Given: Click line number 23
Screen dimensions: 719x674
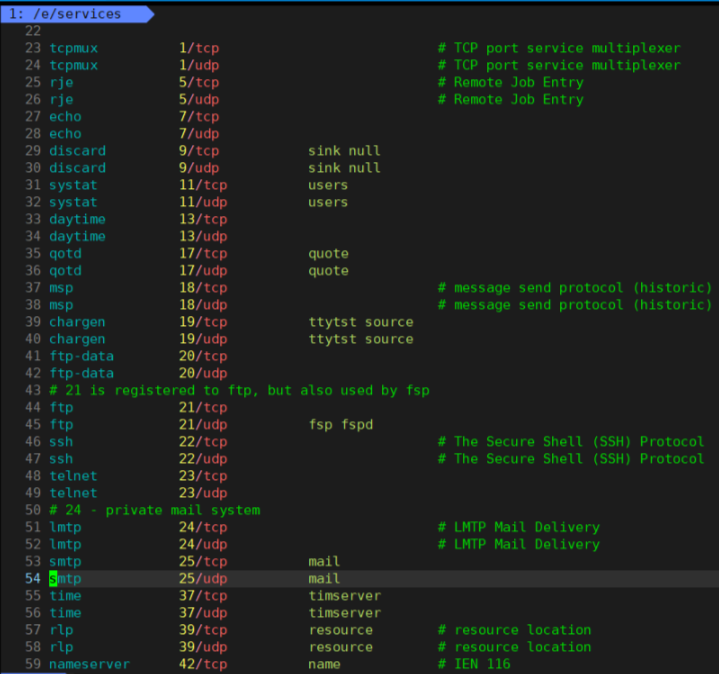Looking at the screenshot, I should (33, 48).
